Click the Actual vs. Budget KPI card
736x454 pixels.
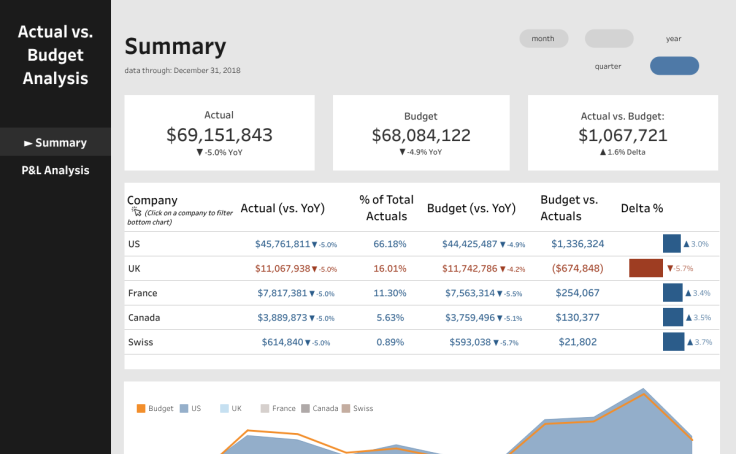point(622,133)
